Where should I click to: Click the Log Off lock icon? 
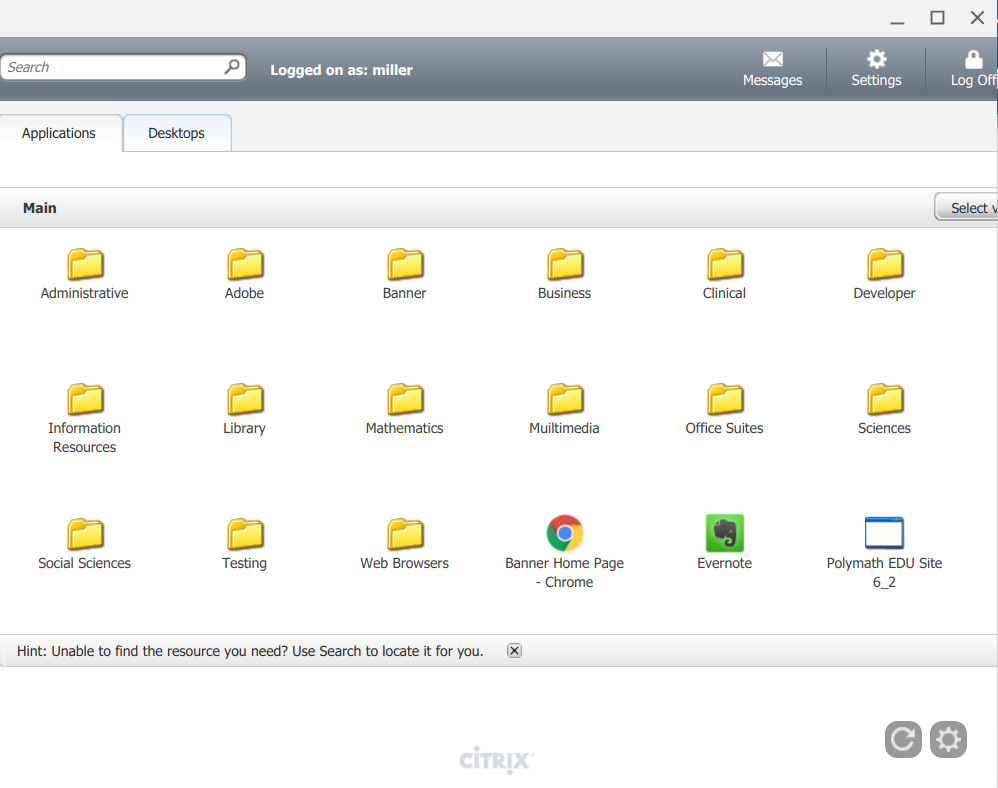(973, 59)
